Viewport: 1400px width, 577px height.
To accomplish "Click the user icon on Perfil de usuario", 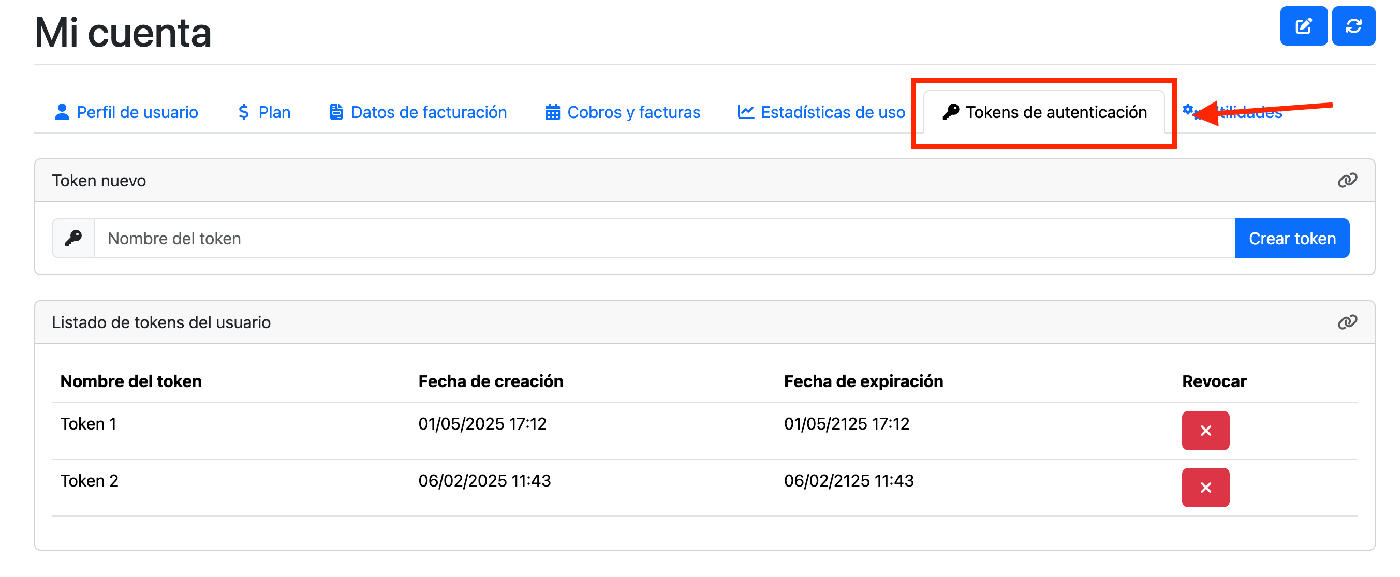I will tap(62, 112).
